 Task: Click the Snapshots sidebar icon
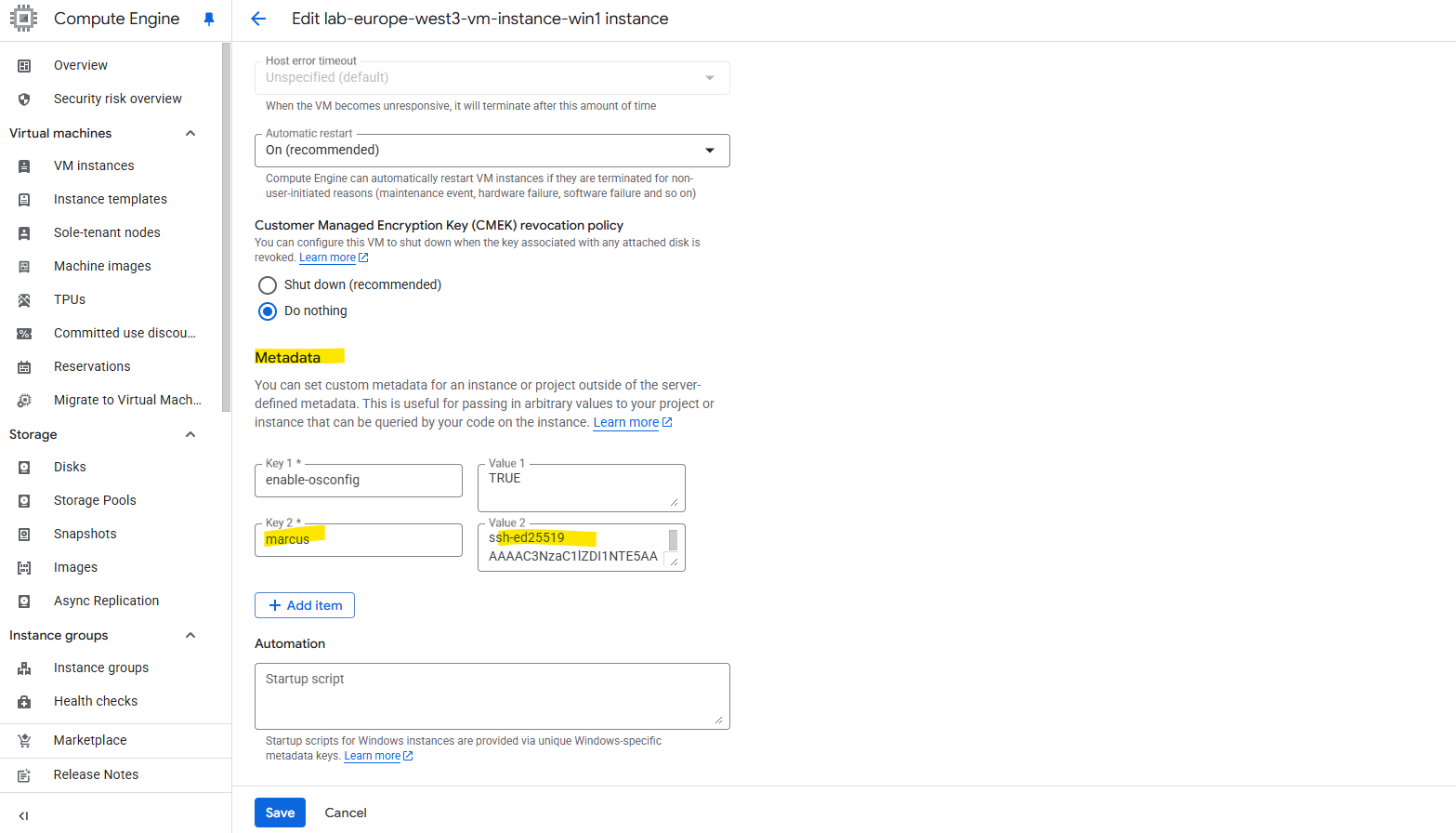click(x=24, y=534)
